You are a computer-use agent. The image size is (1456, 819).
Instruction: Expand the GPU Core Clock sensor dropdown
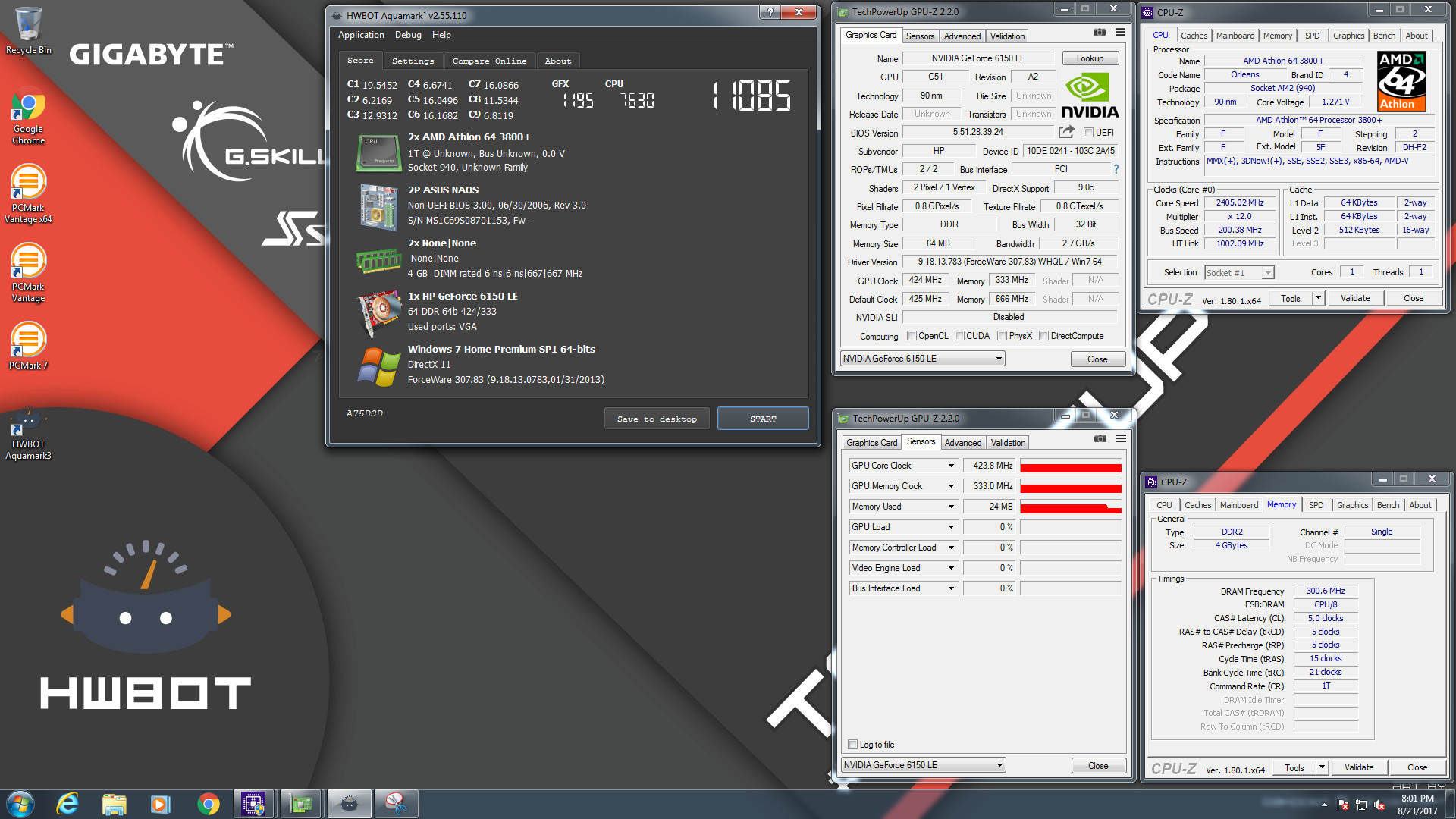[x=951, y=466]
